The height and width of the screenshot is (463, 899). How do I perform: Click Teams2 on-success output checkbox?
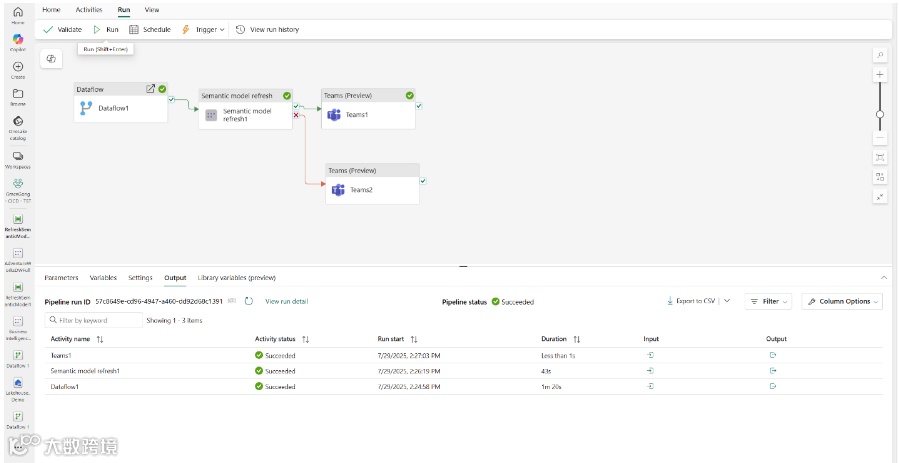pyautogui.click(x=423, y=181)
